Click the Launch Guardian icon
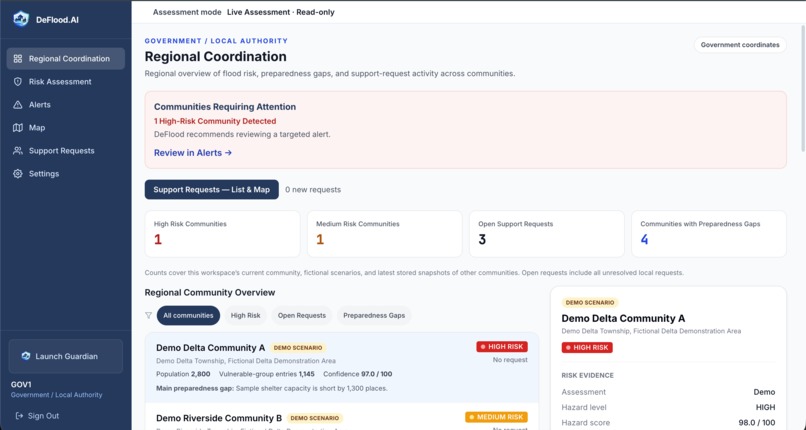806x430 pixels. (26, 356)
